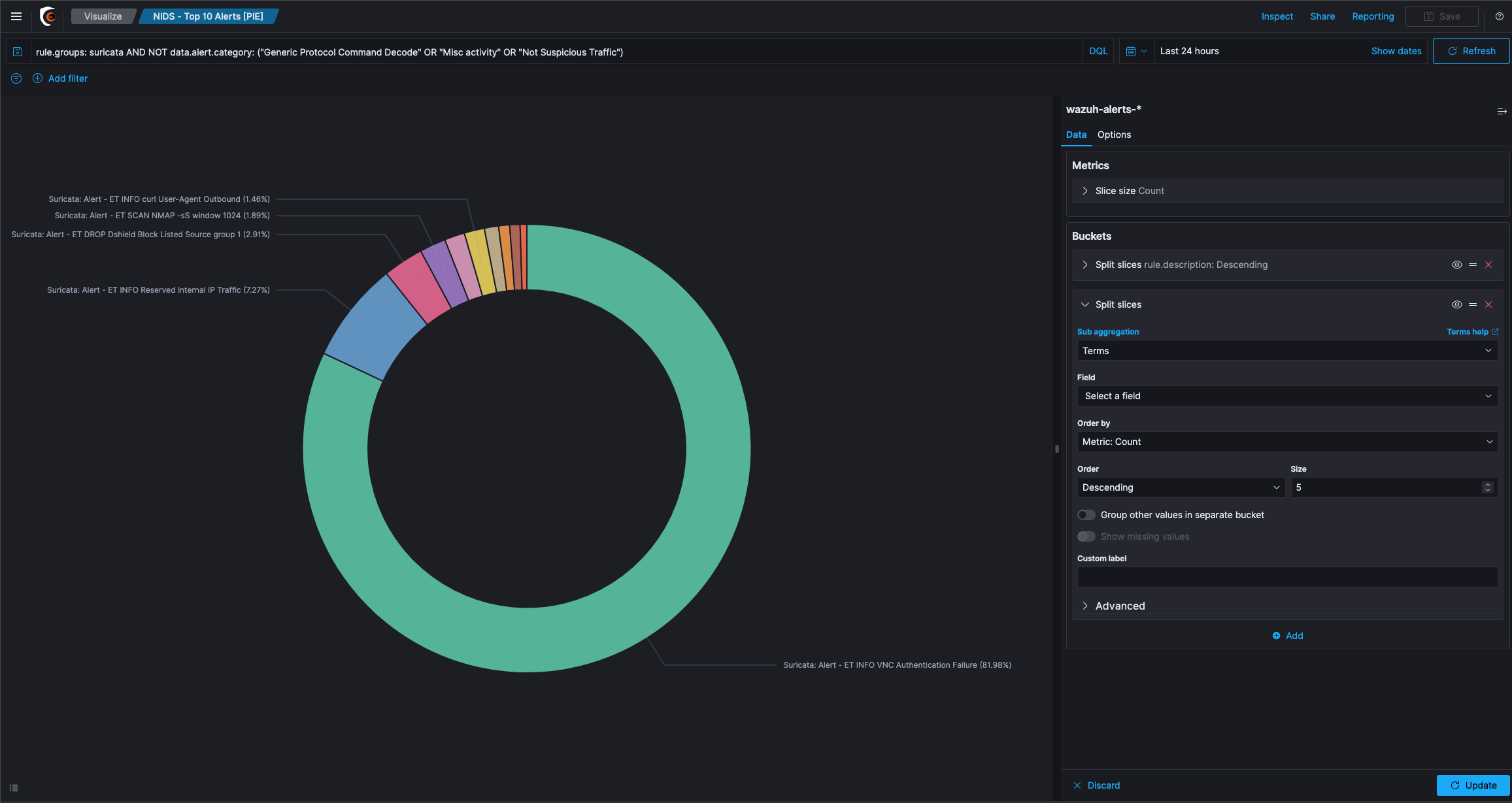Click the saved query disk icon
The image size is (1512, 803).
click(x=18, y=52)
